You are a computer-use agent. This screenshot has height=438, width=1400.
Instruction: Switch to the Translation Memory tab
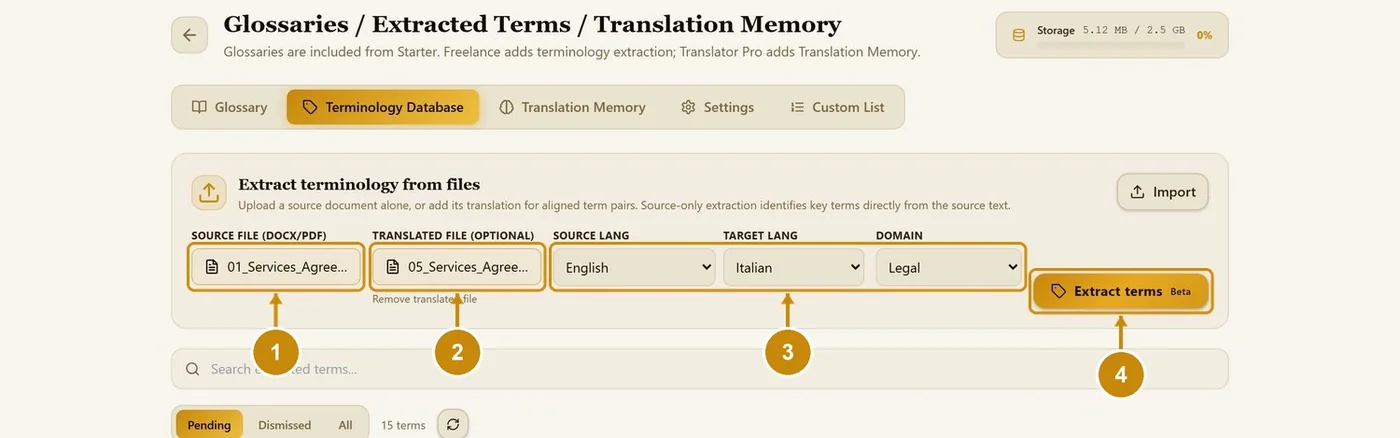click(x=572, y=107)
